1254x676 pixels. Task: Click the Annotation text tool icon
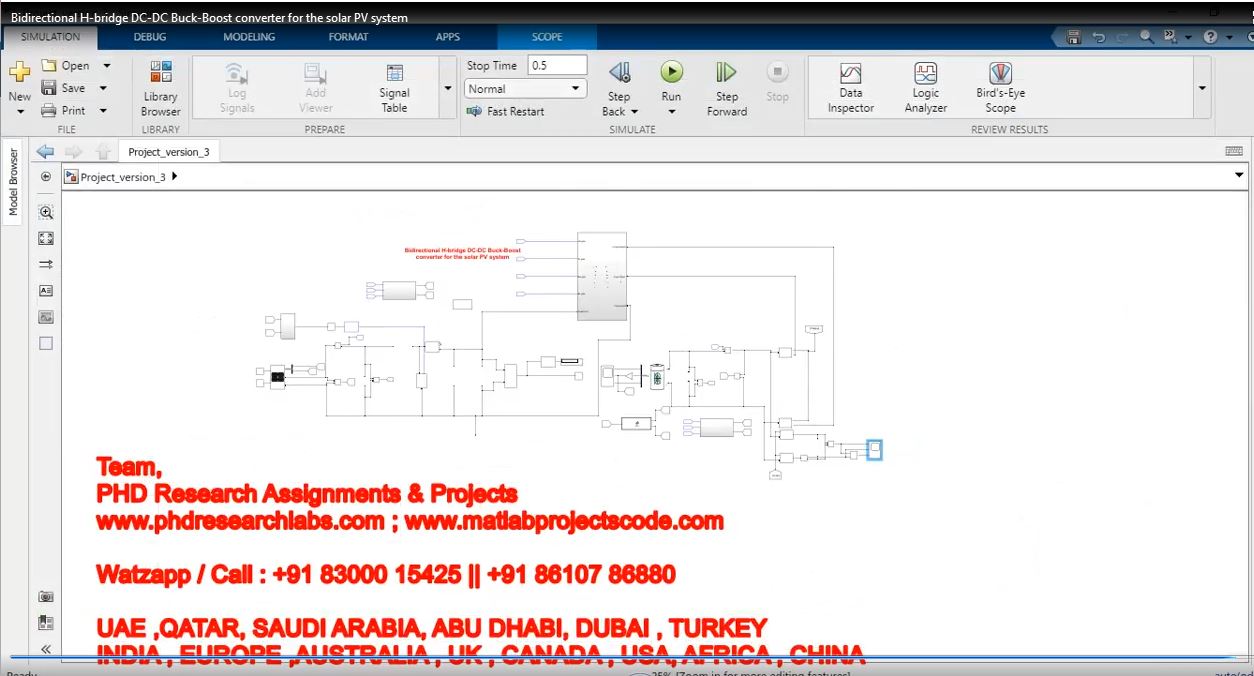[x=45, y=291]
